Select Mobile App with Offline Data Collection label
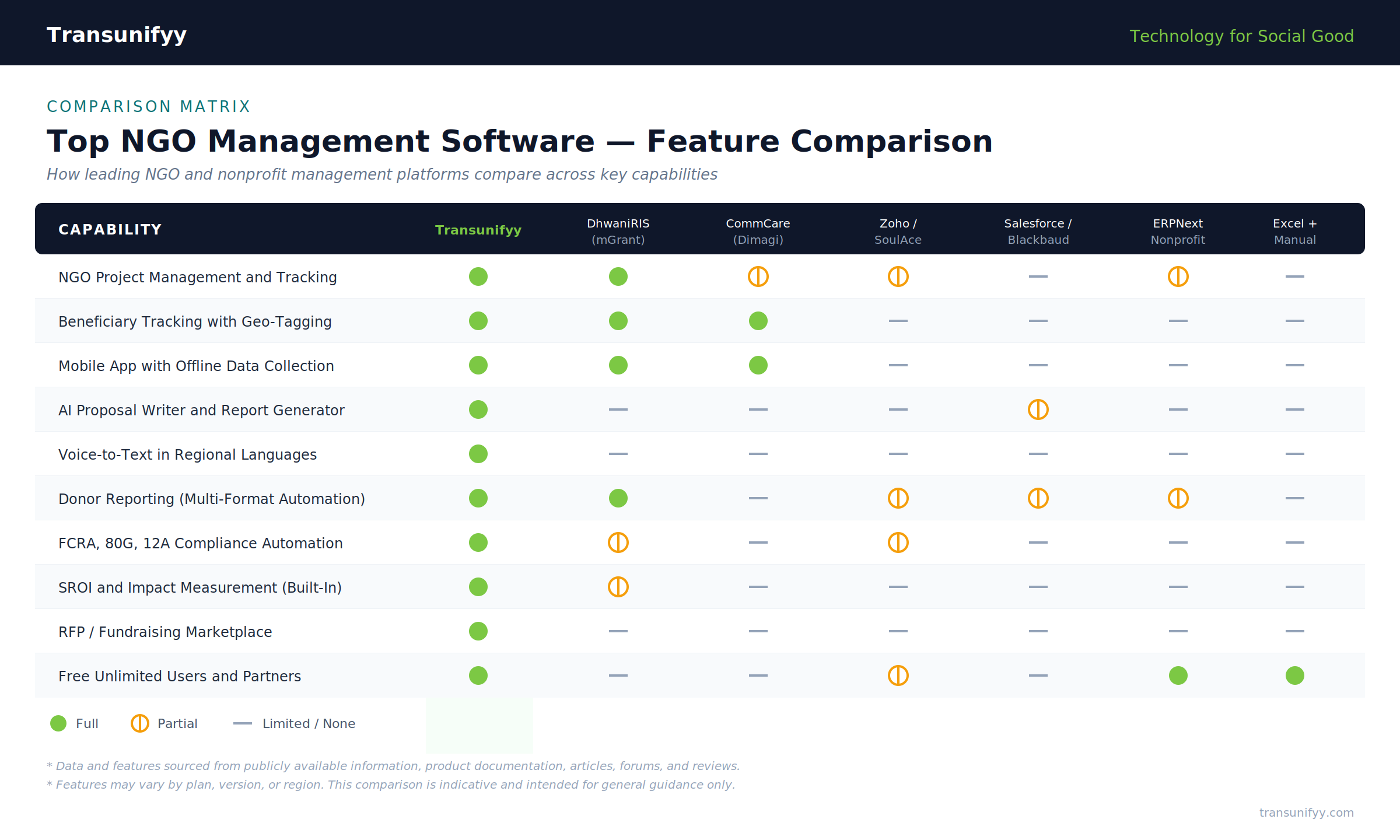 click(196, 366)
